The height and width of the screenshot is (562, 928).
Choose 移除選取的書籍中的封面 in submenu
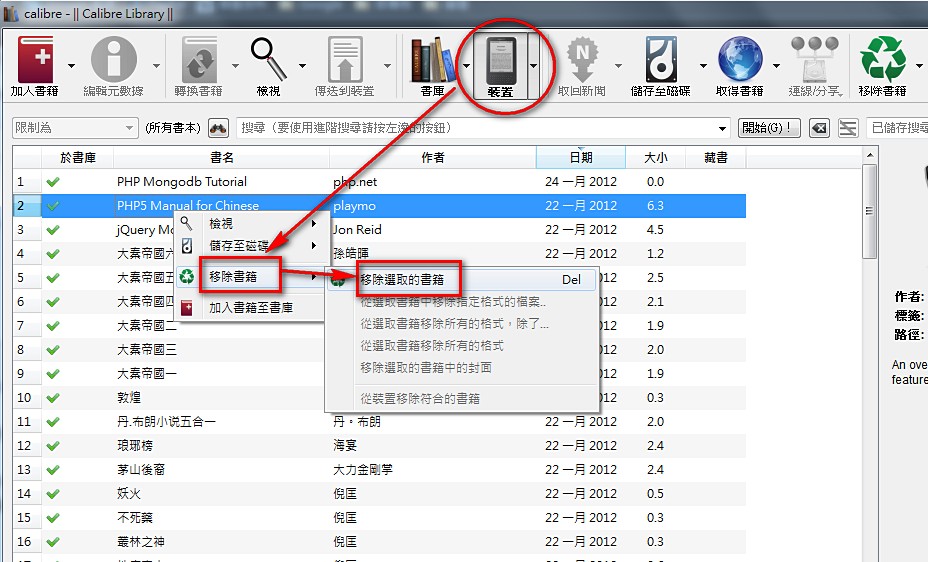coord(462,367)
